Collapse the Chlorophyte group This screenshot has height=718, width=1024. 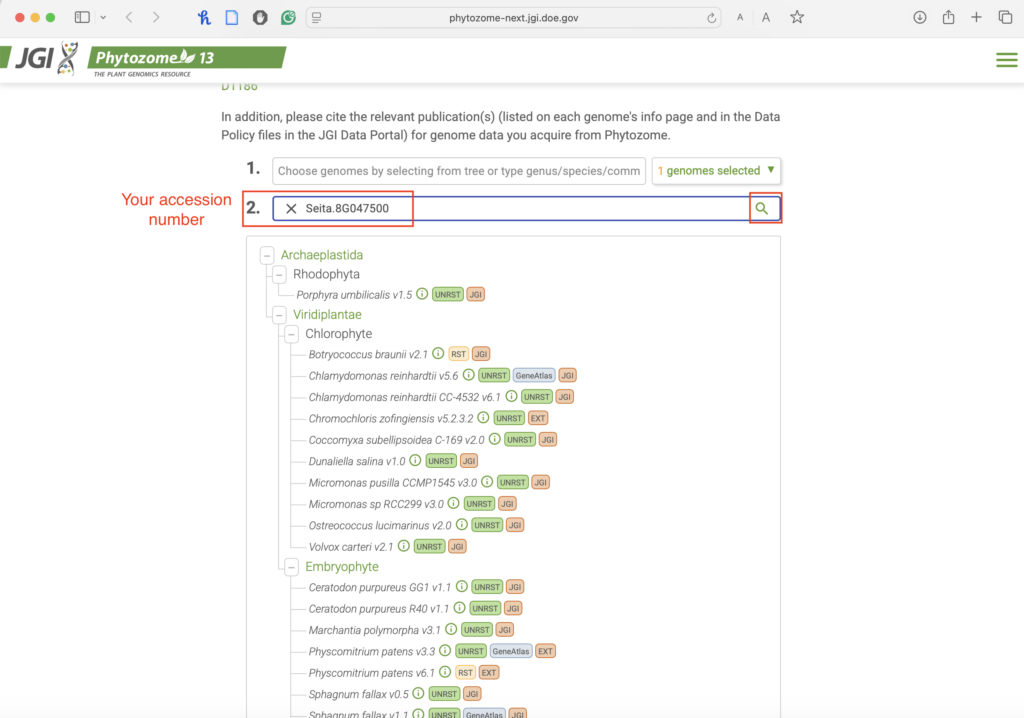(x=291, y=334)
